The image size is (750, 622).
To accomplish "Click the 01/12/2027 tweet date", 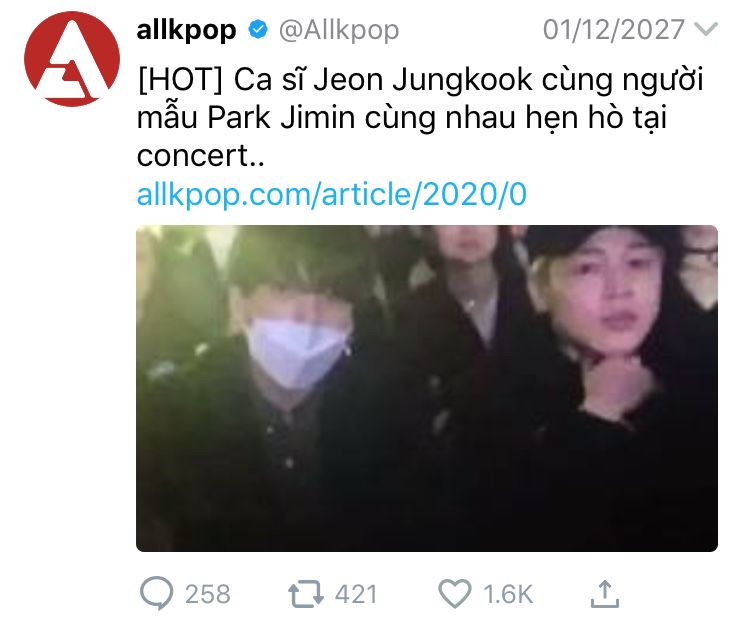I will [614, 30].
